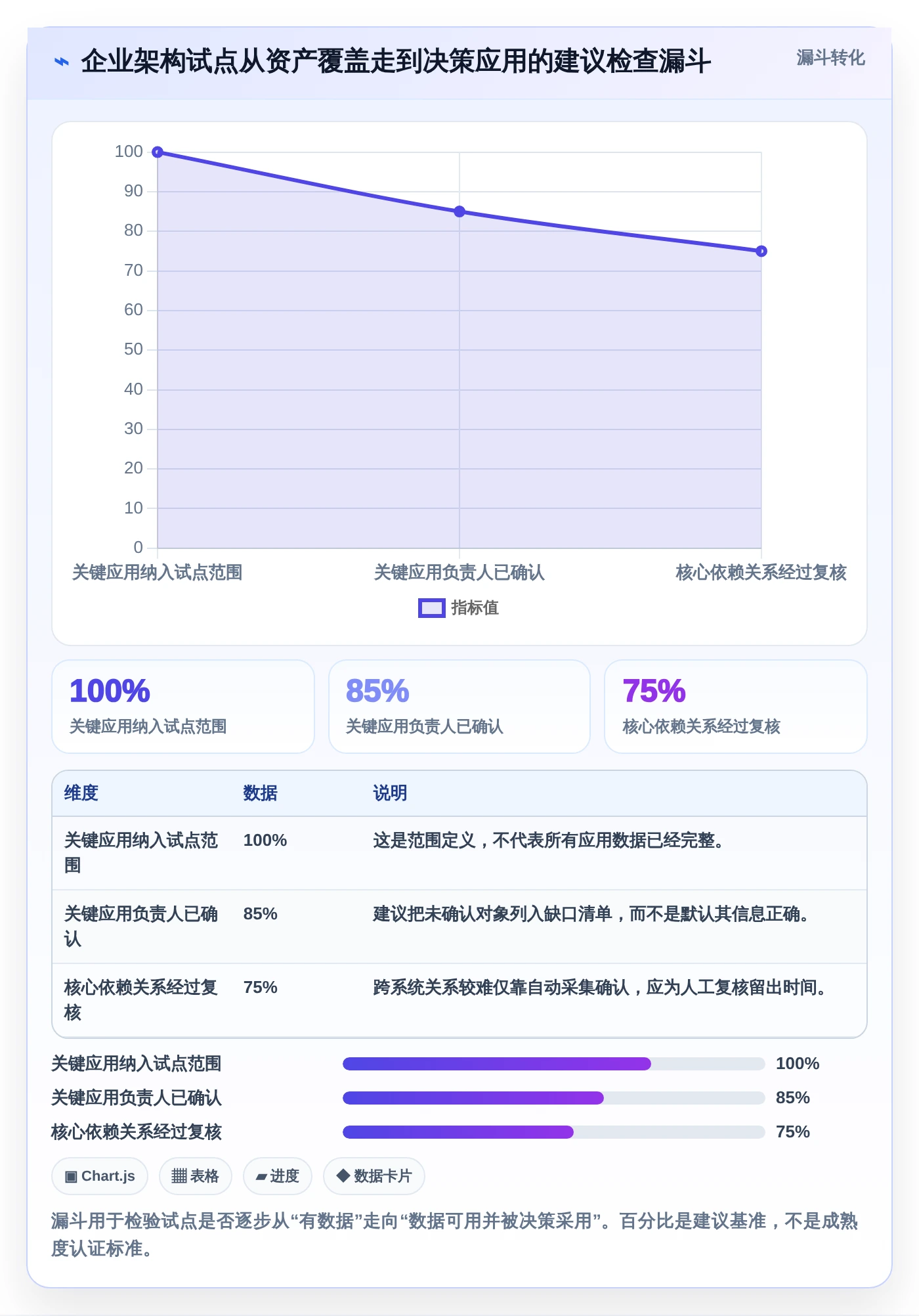This screenshot has height=1316, width=919.
Task: Select table cell 关键应用纳入试点范围
Action: [141, 853]
